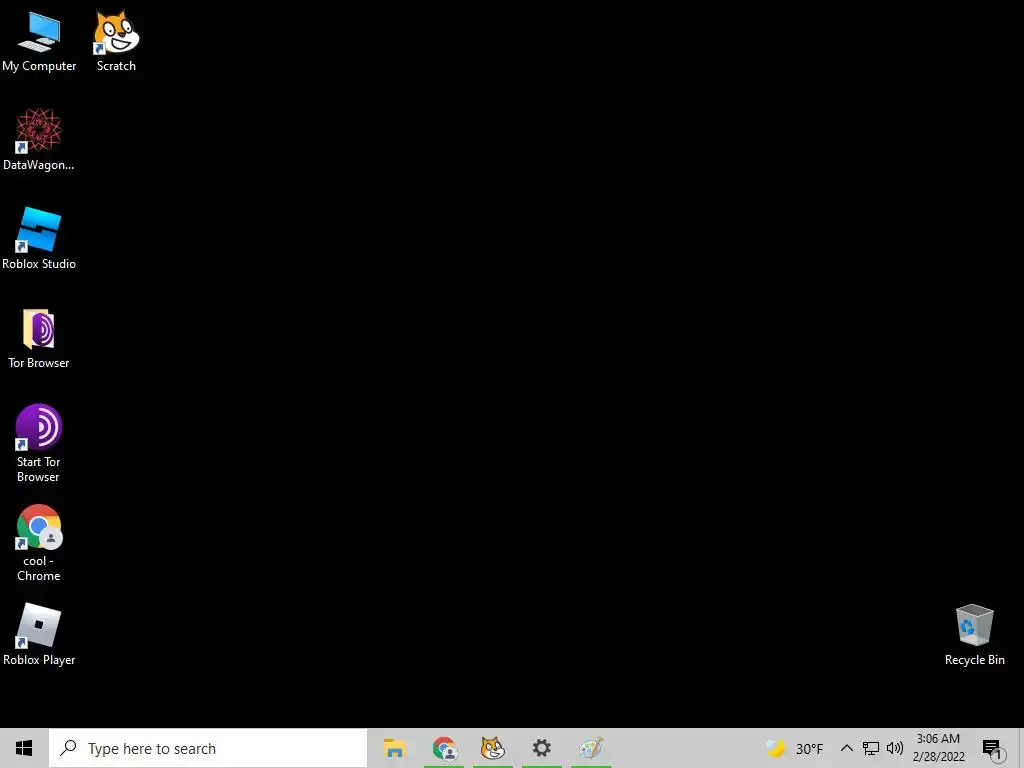This screenshot has height=768, width=1024.
Task: Select the Roblox Player shortcut
Action: click(39, 635)
